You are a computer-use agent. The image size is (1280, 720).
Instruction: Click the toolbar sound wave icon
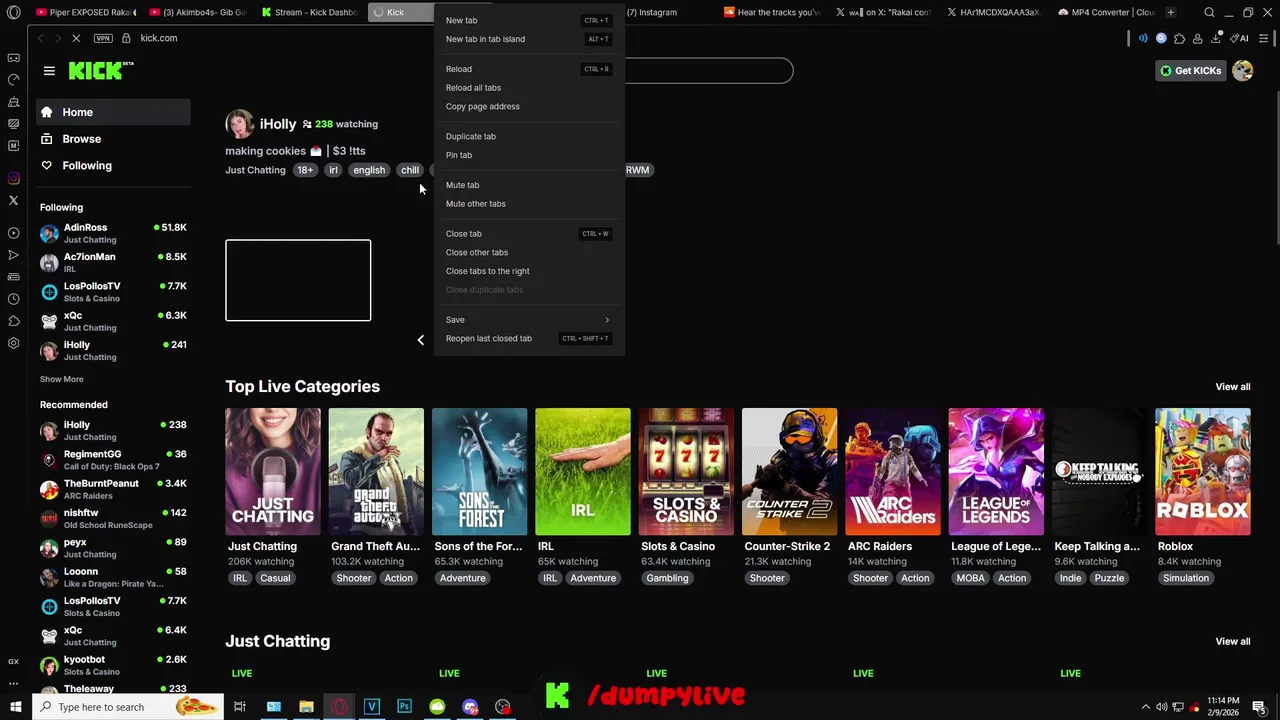click(x=1143, y=38)
